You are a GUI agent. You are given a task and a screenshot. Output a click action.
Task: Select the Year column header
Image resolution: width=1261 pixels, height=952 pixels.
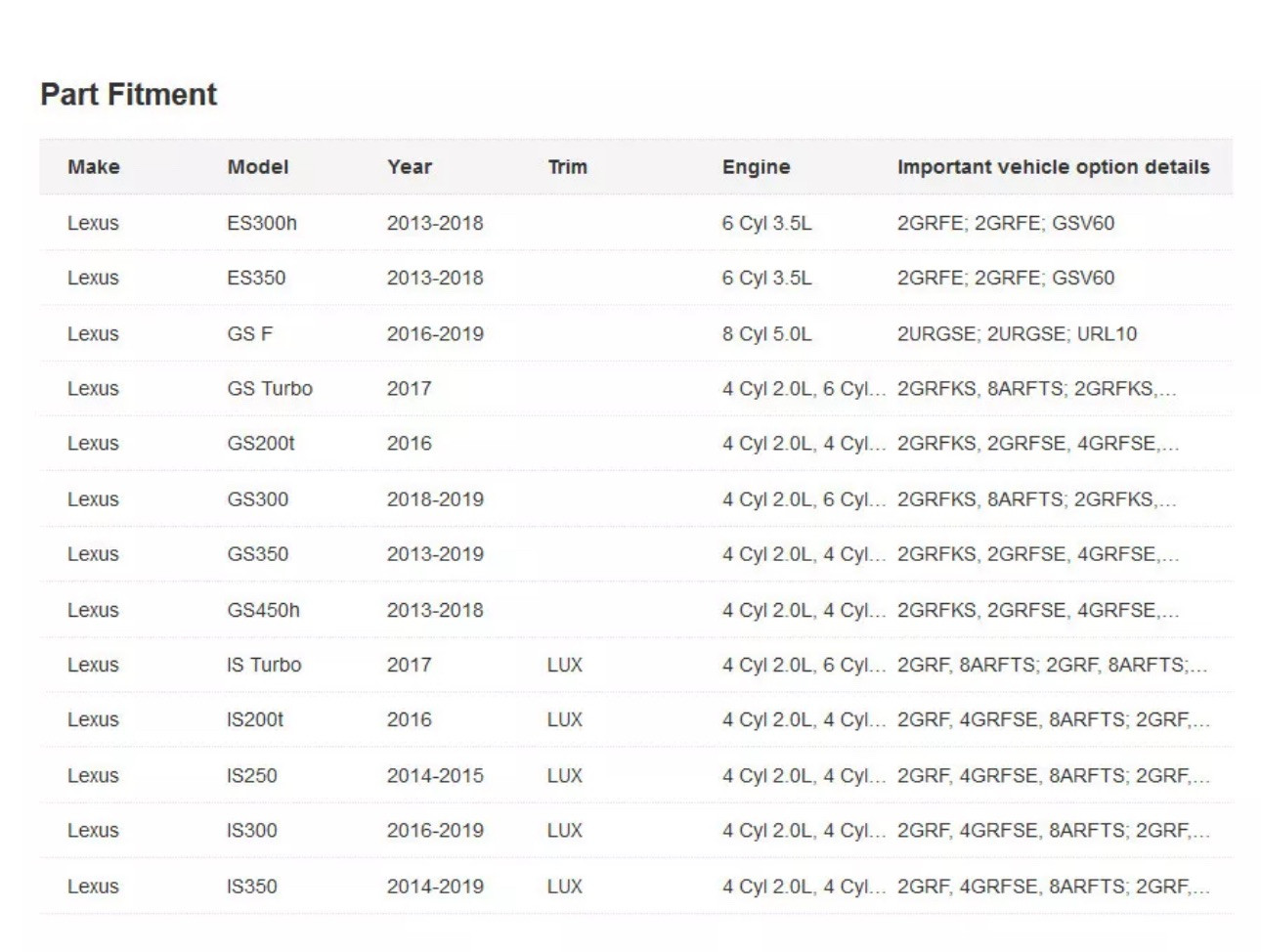(409, 167)
